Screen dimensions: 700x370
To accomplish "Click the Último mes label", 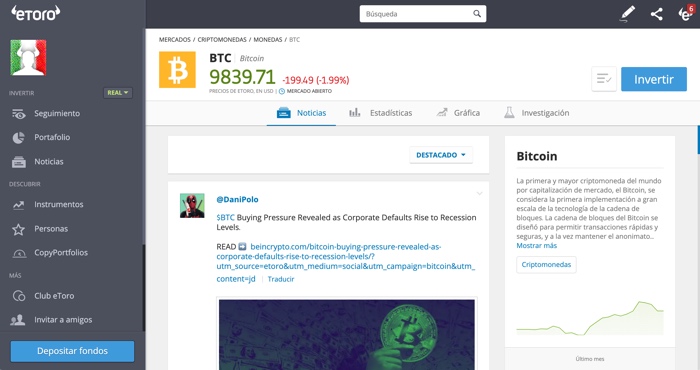I will tap(590, 359).
